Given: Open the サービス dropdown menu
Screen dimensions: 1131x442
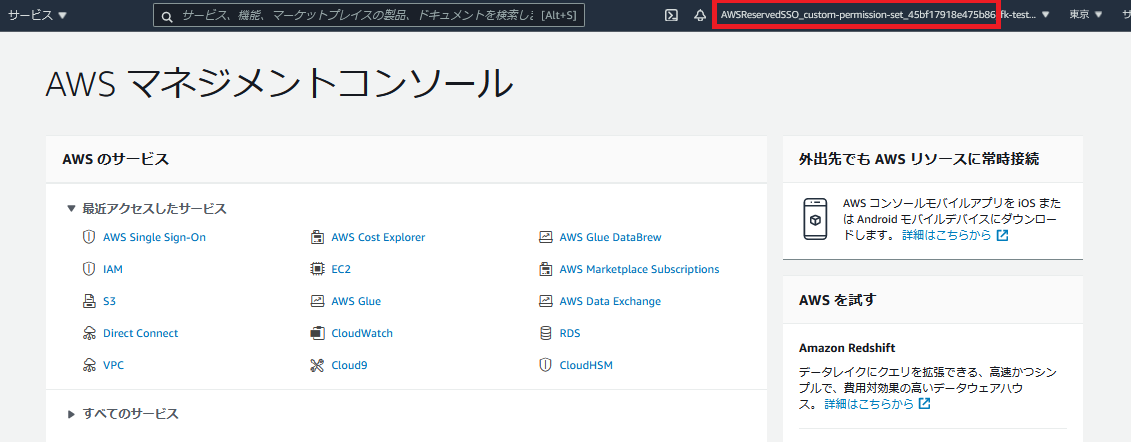Looking at the screenshot, I should (x=38, y=15).
